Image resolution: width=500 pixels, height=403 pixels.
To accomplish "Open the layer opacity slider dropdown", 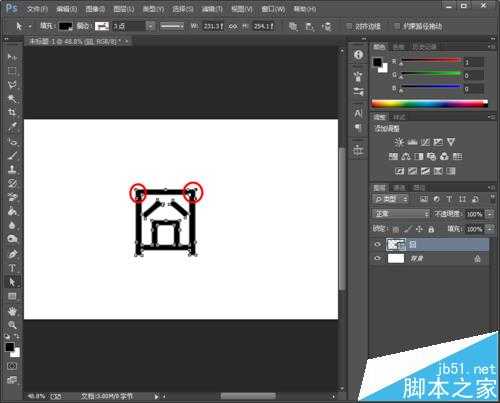I will (x=489, y=214).
